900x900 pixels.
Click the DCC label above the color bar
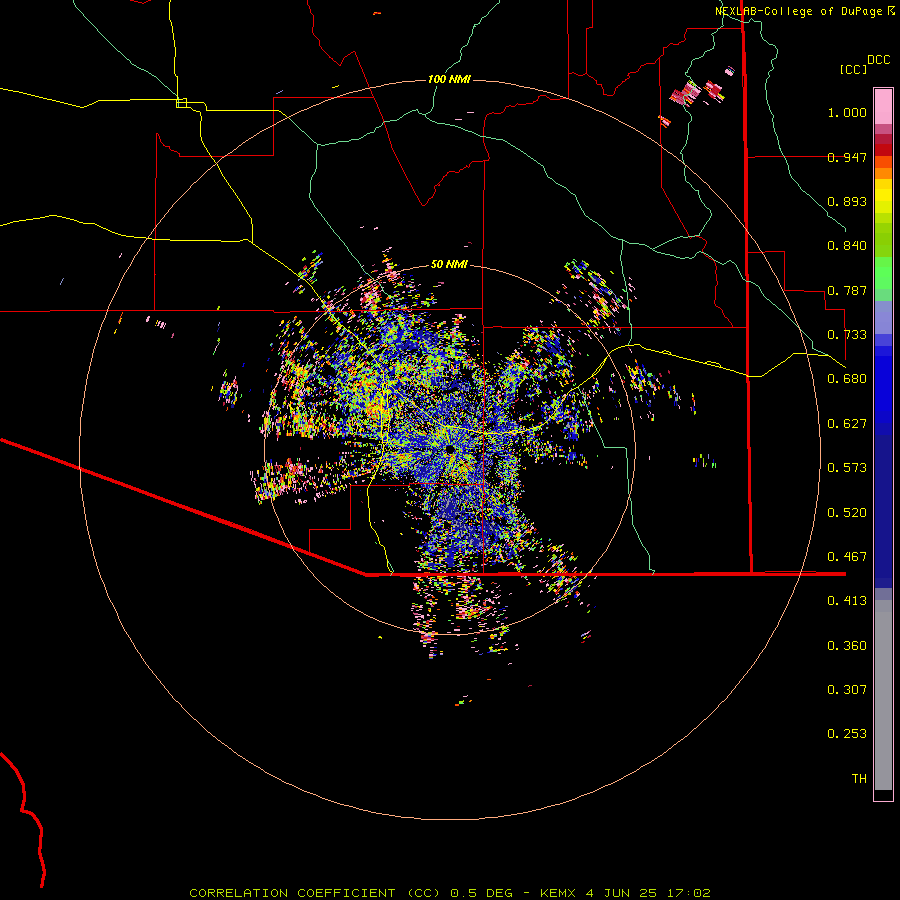click(x=878, y=60)
